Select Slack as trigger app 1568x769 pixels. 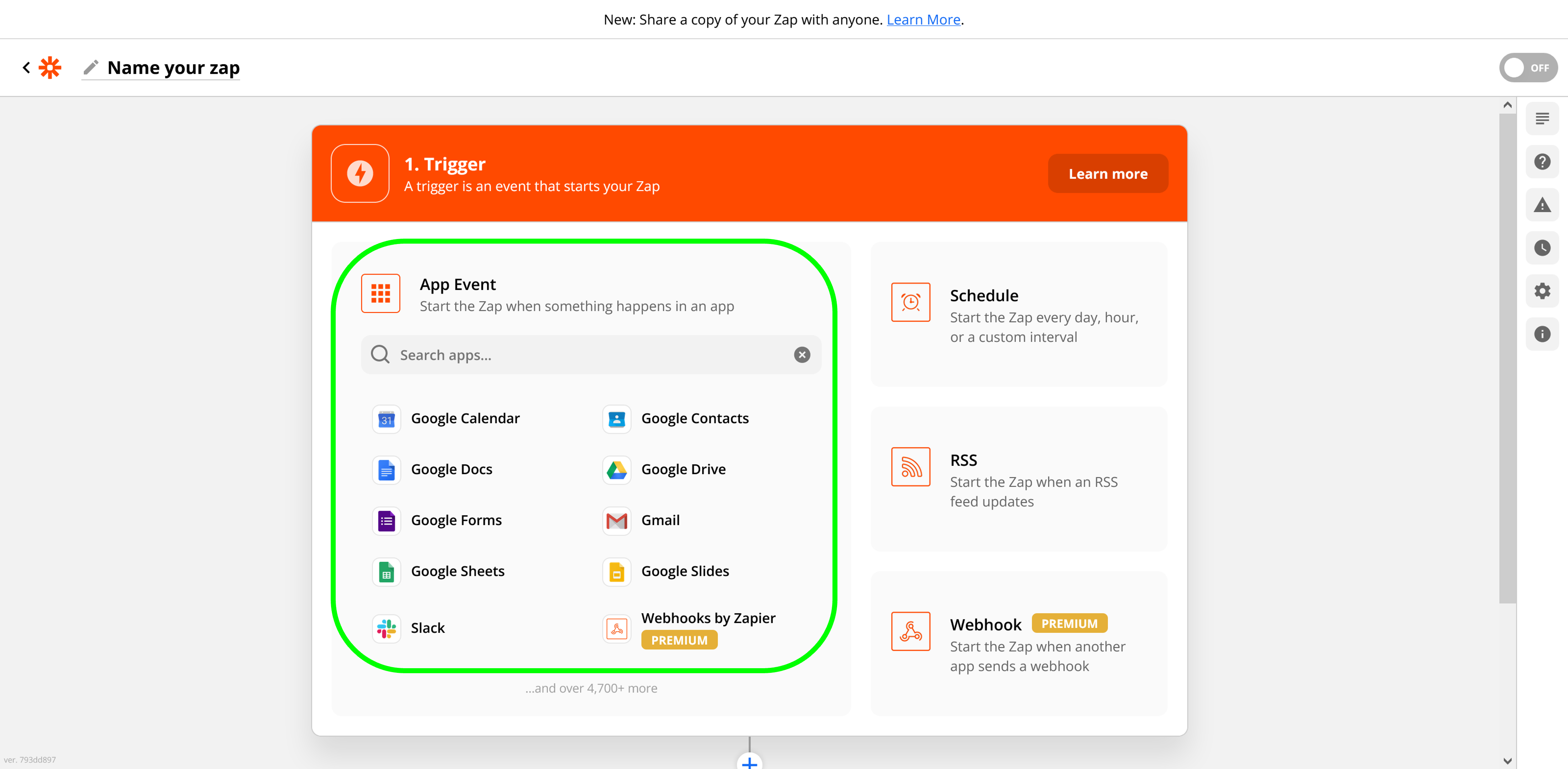427,628
